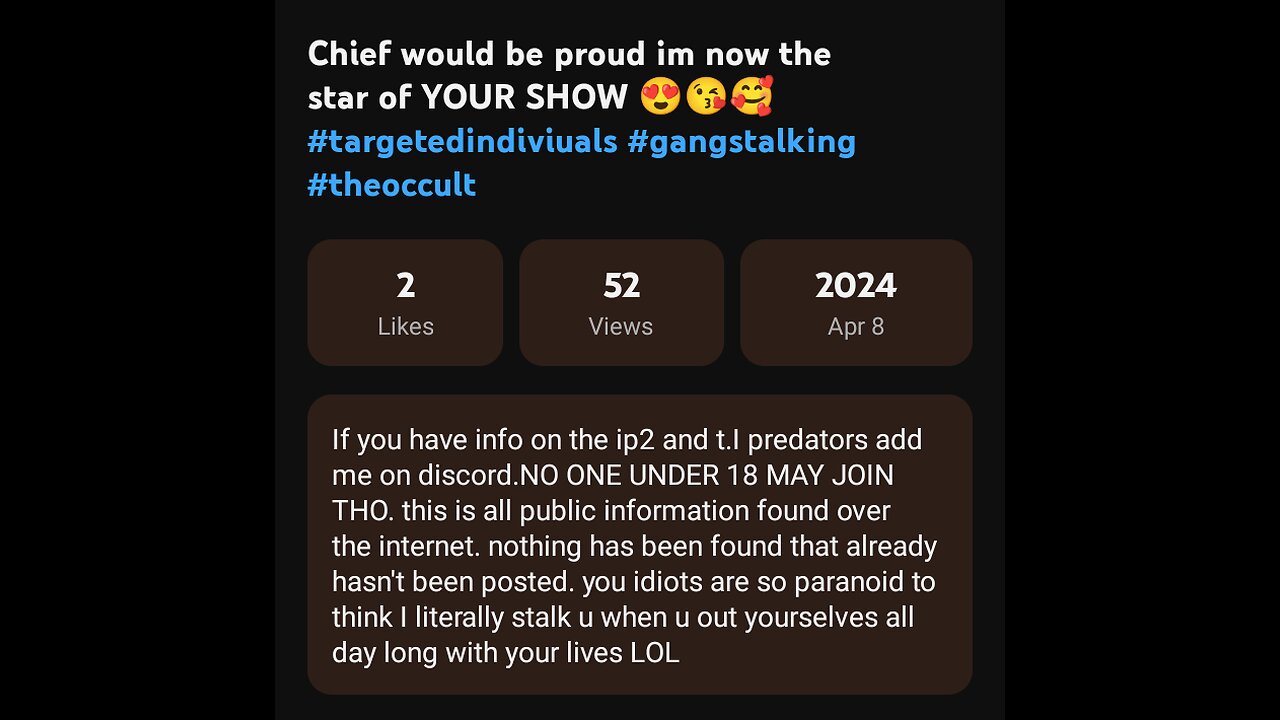Click the heart-eyes emoji in title
This screenshot has height=720, width=1280.
(x=660, y=97)
